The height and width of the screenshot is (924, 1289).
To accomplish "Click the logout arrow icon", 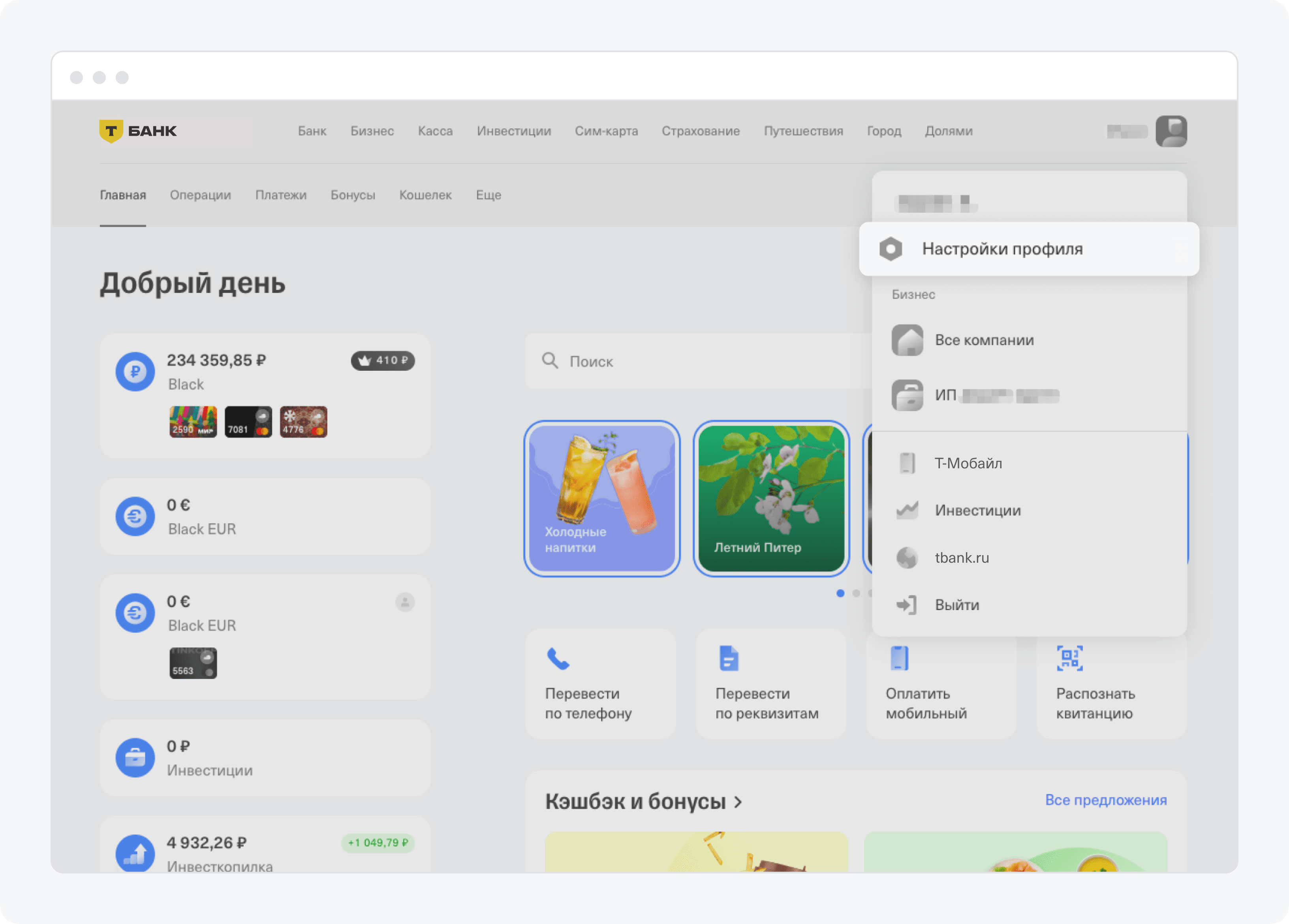I will (x=907, y=605).
